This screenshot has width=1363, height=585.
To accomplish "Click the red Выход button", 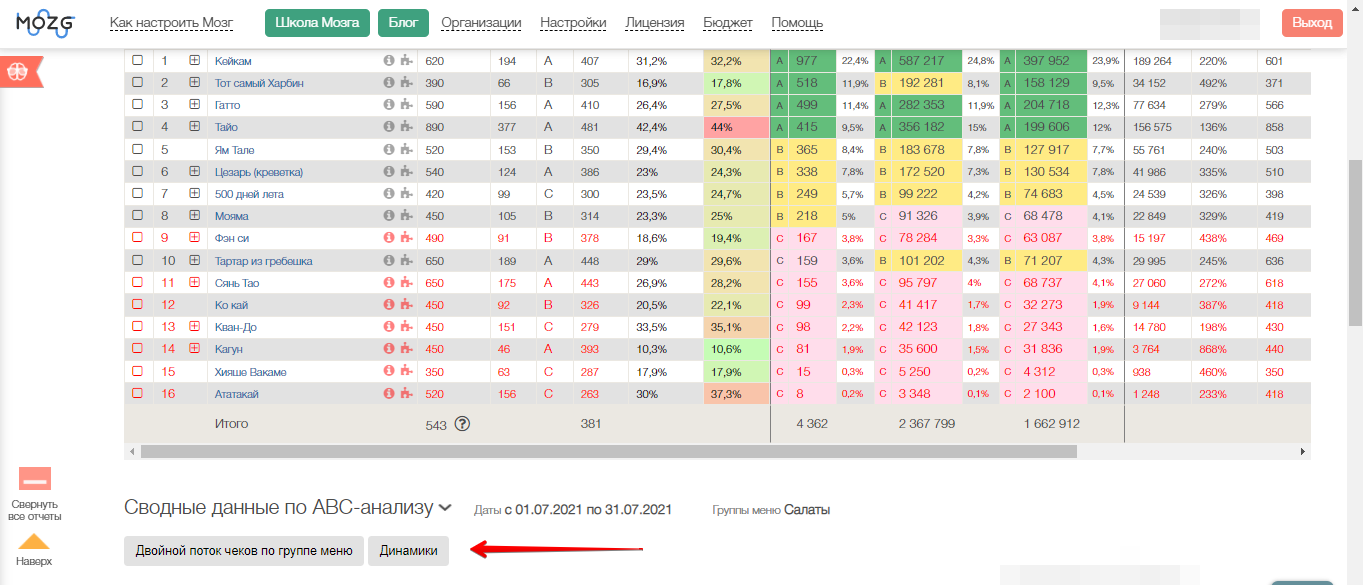I will coord(1312,23).
